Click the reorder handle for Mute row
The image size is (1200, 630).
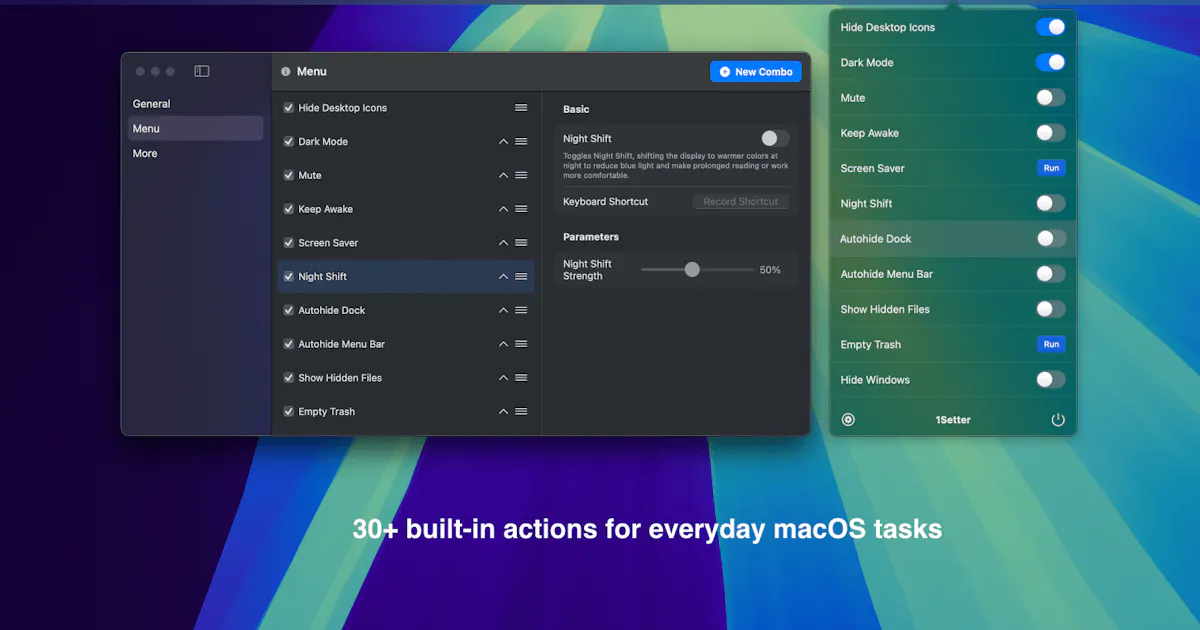pos(521,176)
